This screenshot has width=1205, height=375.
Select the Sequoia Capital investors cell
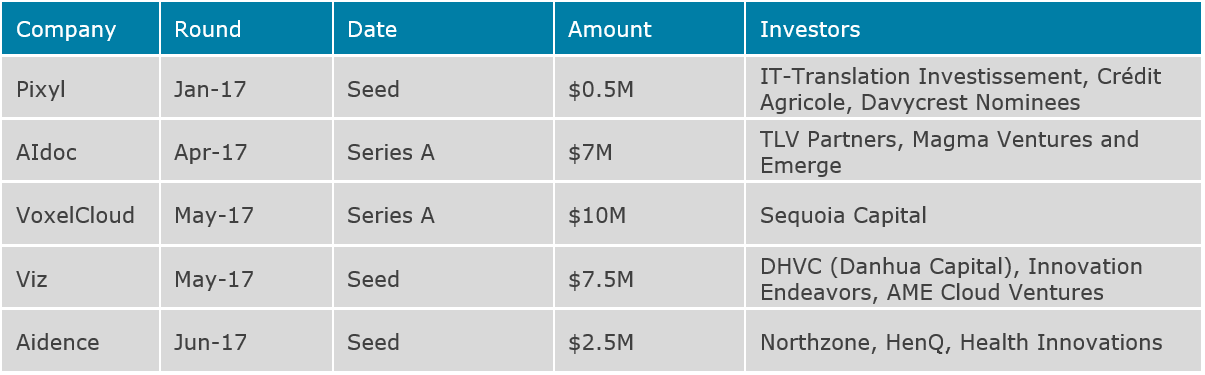(x=973, y=214)
